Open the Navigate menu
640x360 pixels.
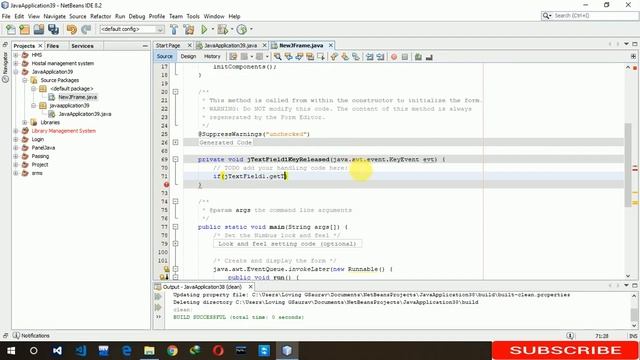(x=54, y=16)
